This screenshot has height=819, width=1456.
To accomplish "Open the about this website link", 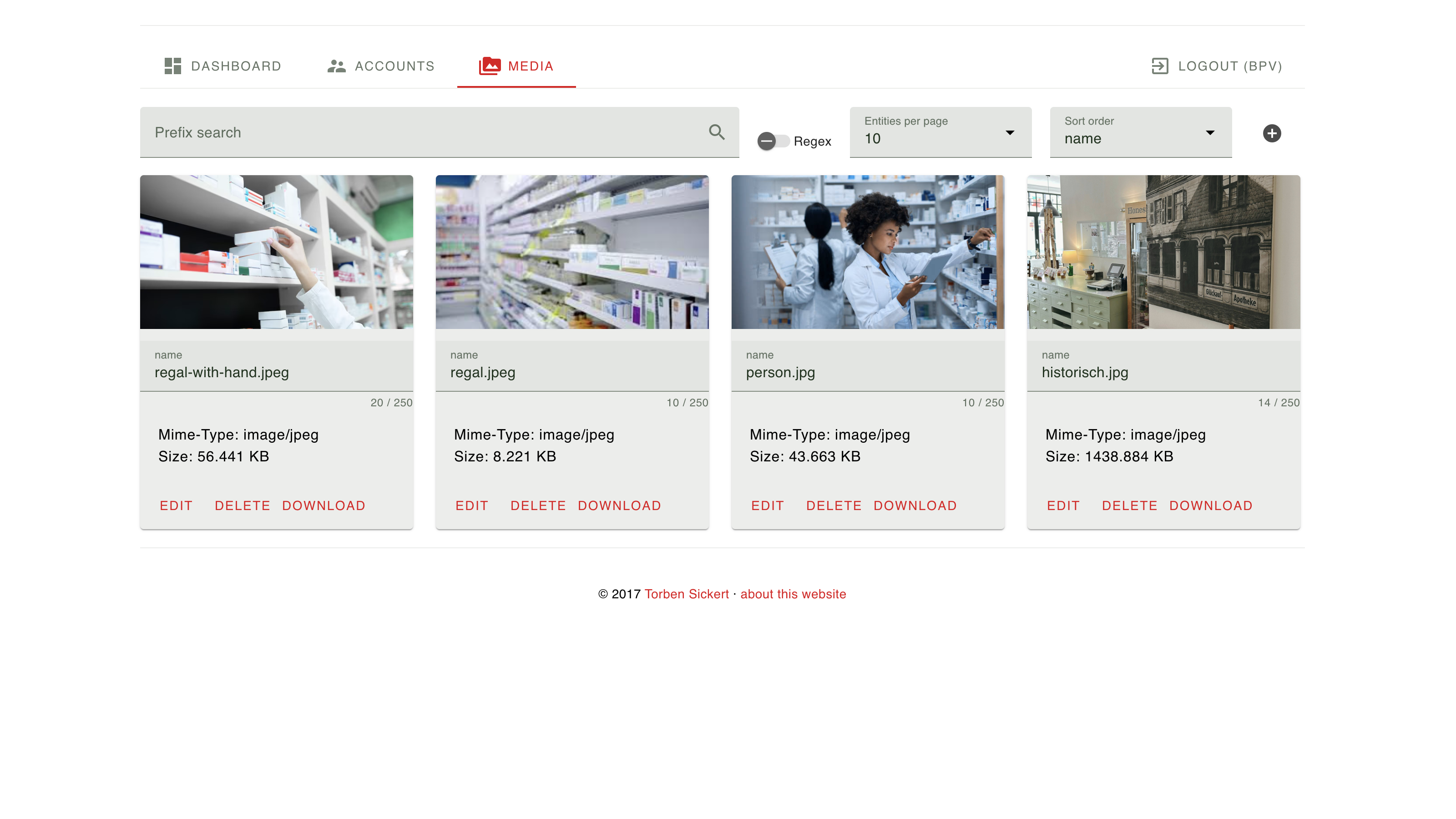I will pyautogui.click(x=793, y=593).
